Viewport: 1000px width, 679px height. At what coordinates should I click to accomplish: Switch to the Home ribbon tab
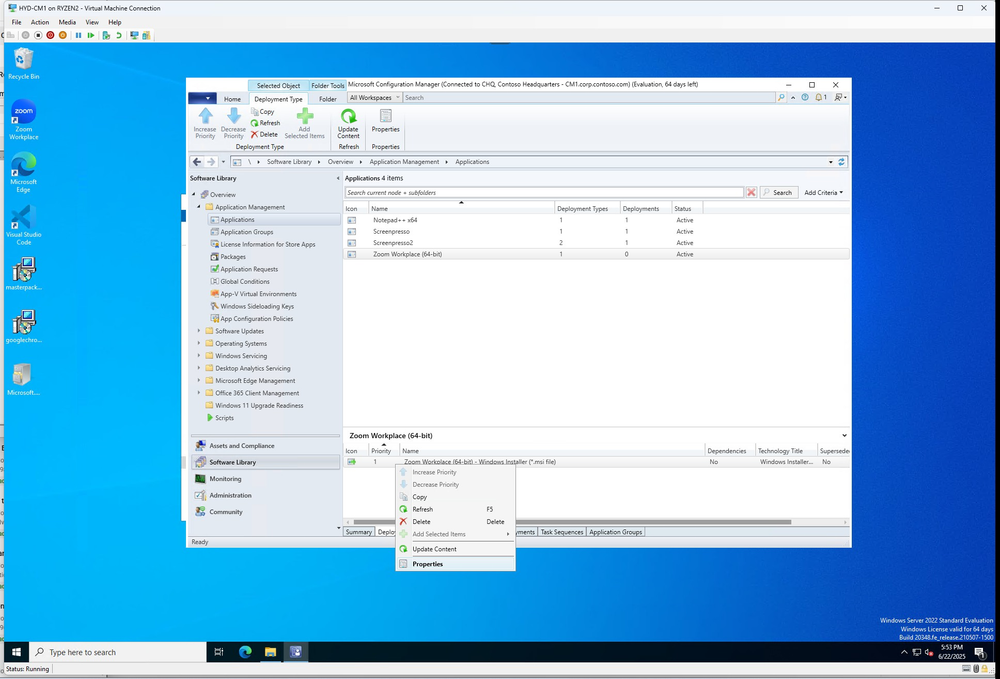point(232,99)
